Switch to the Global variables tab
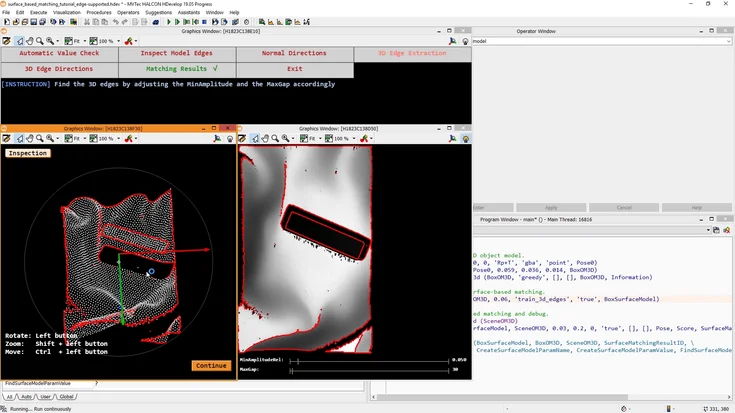The height and width of the screenshot is (413, 735). (67, 396)
